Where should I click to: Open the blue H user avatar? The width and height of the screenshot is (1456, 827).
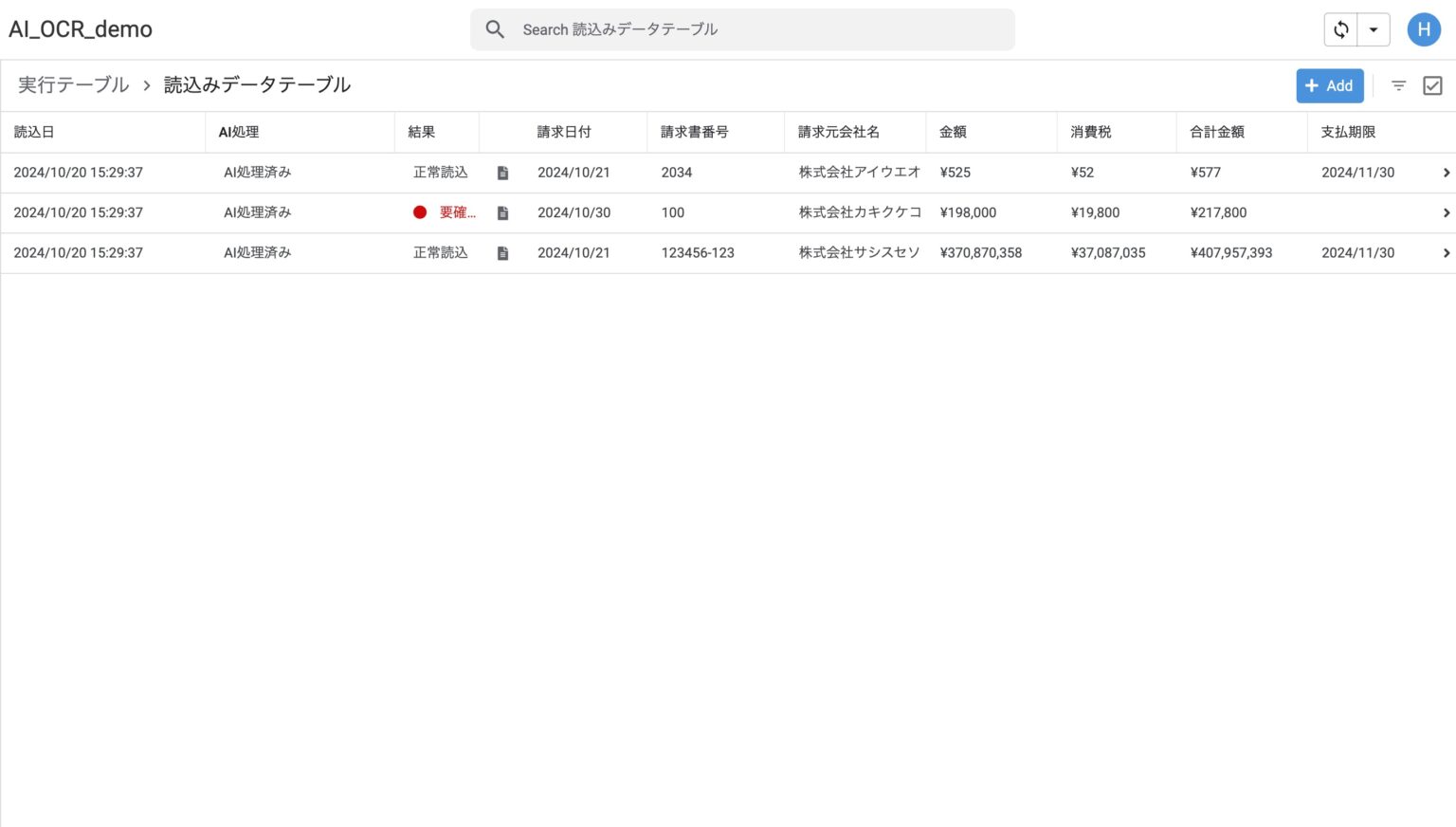coord(1424,29)
